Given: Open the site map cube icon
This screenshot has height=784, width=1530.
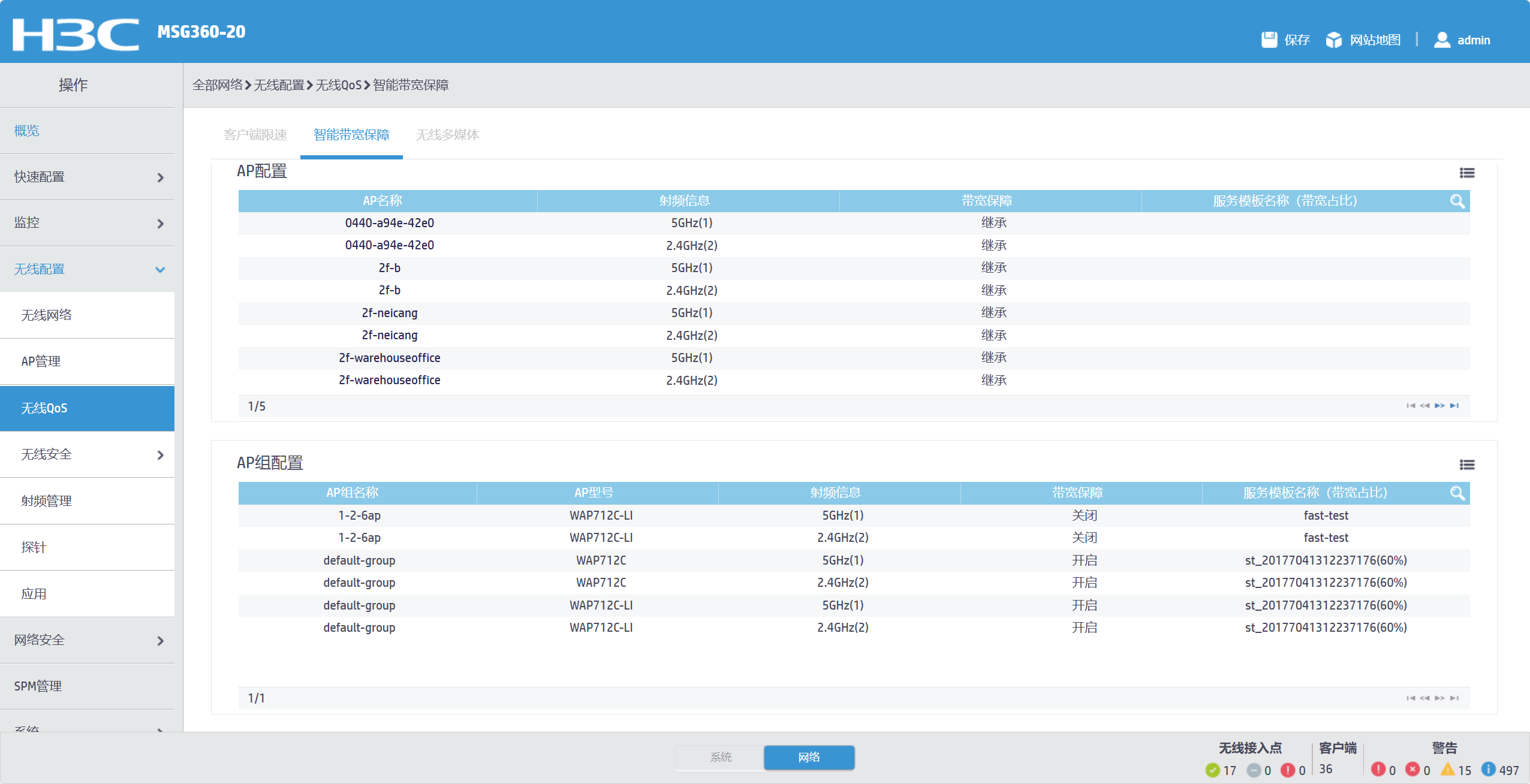Looking at the screenshot, I should pyautogui.click(x=1333, y=40).
